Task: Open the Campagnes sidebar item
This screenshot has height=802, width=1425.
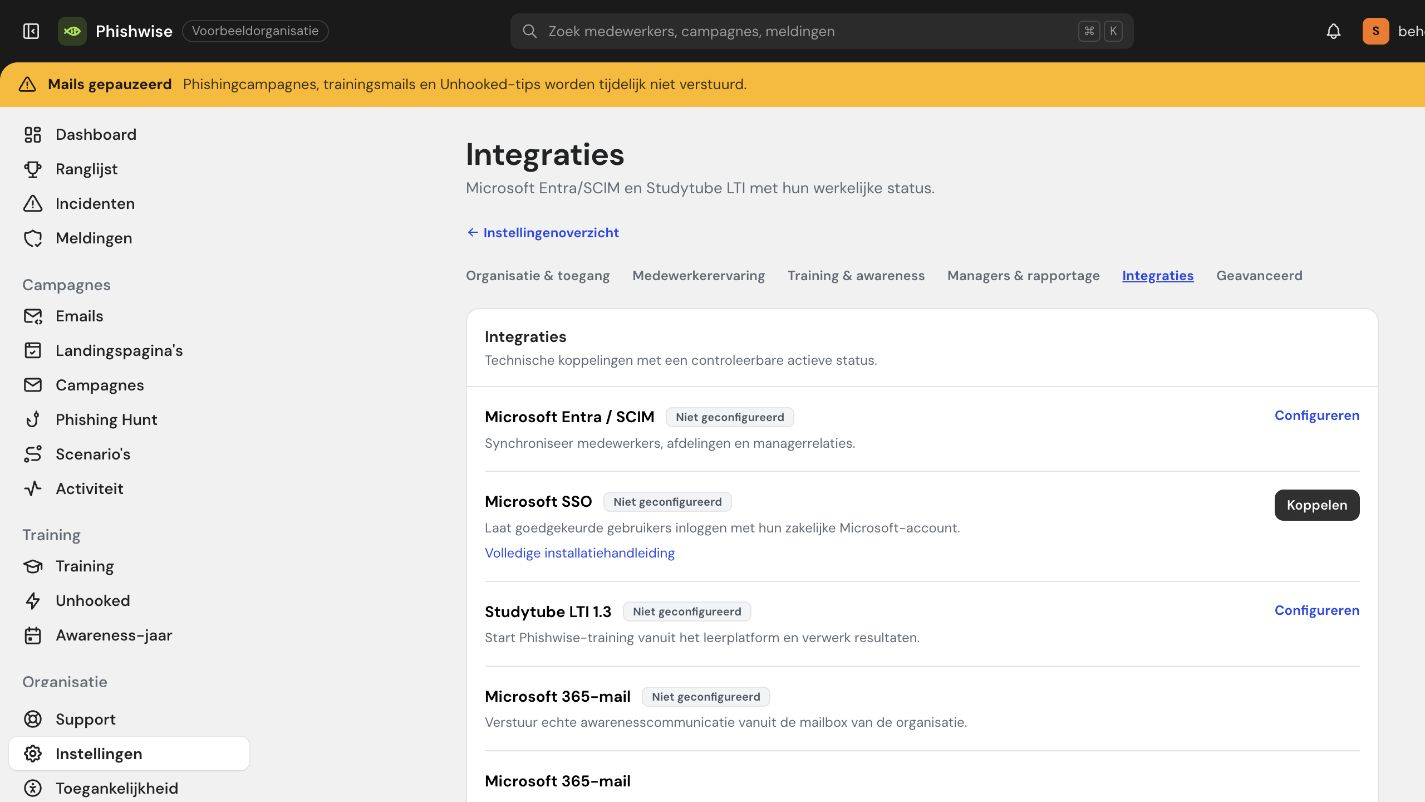Action: coord(129,385)
